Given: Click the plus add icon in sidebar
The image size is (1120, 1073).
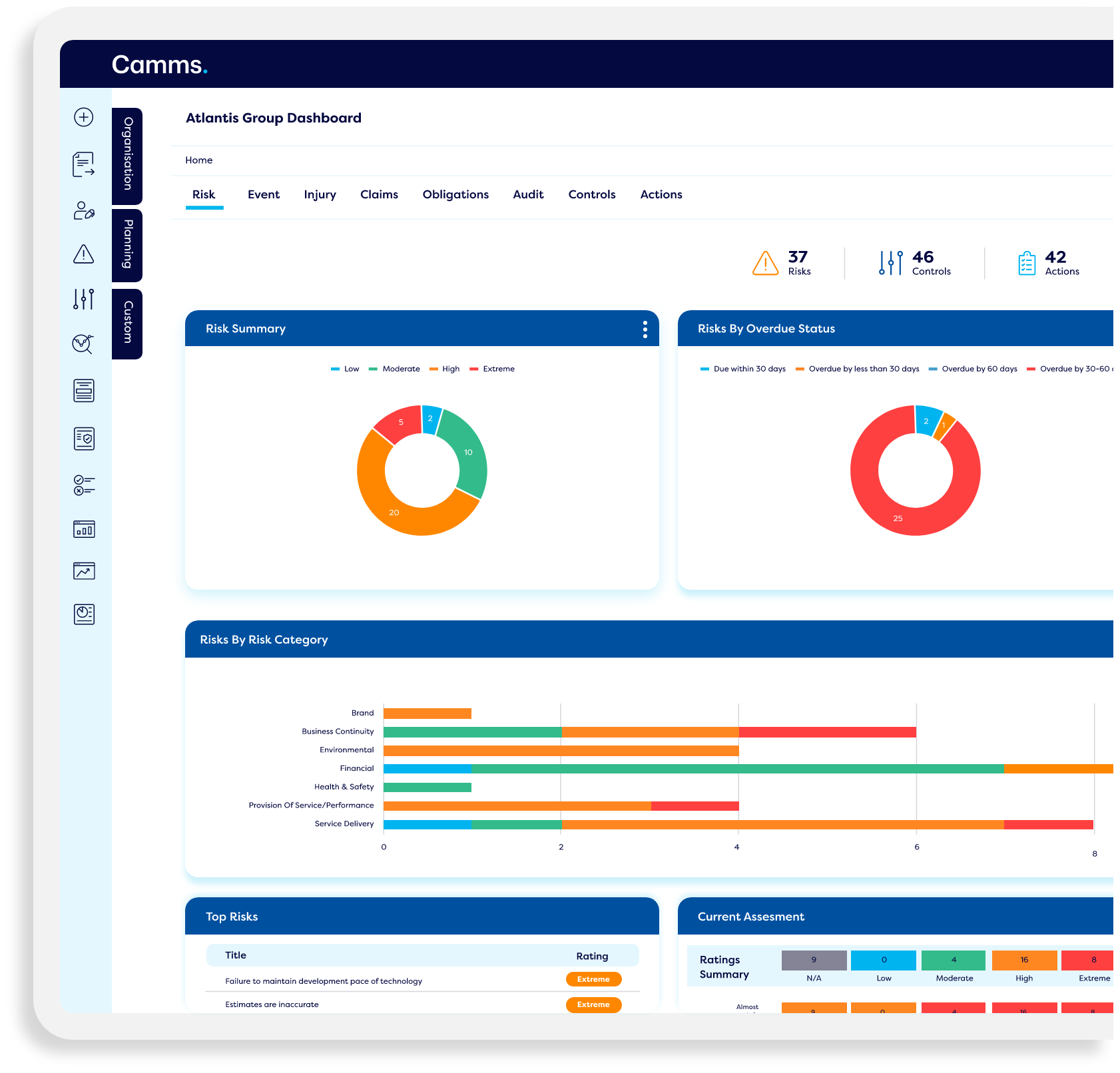Looking at the screenshot, I should tap(83, 117).
